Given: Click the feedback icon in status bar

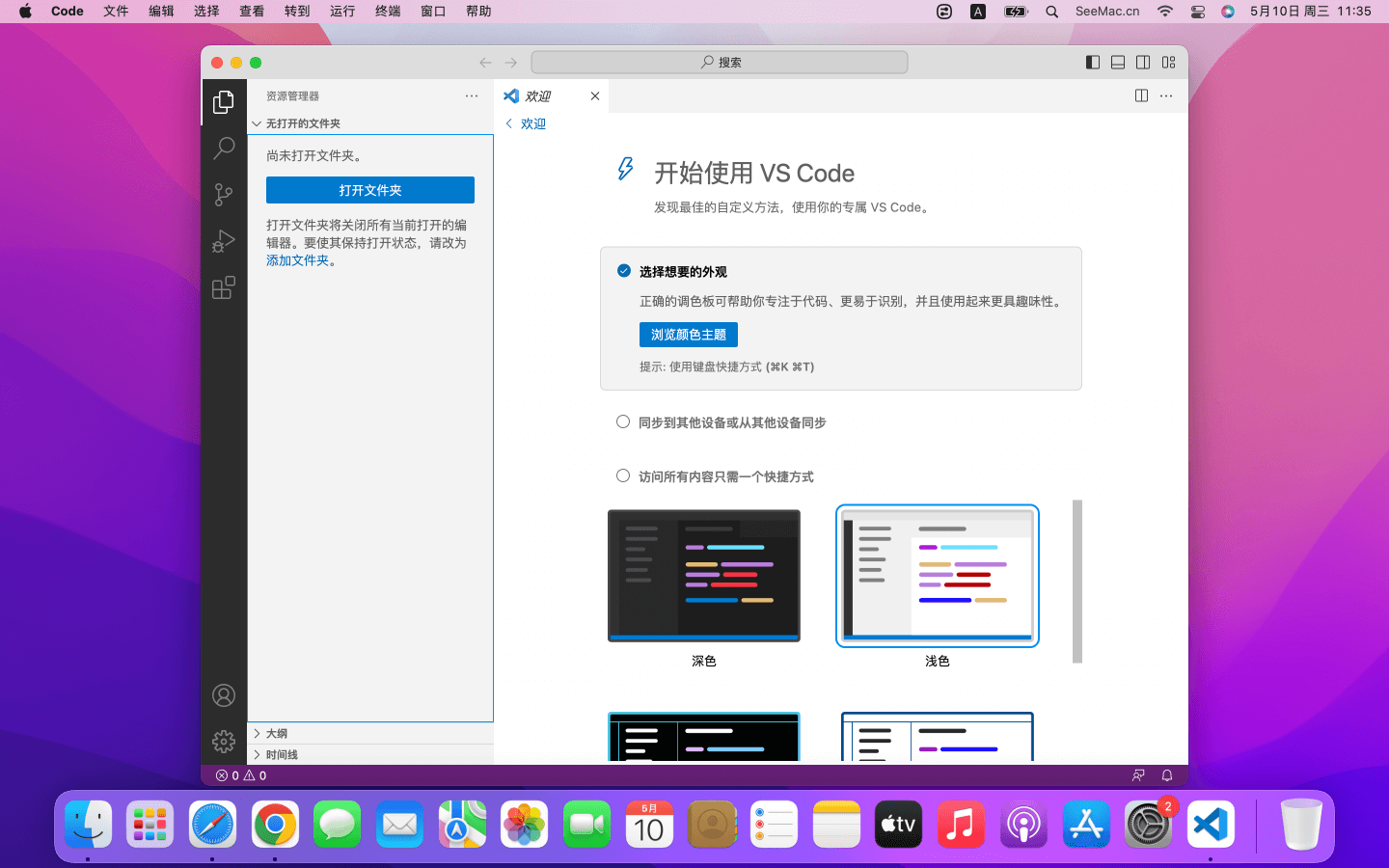Looking at the screenshot, I should [1139, 775].
